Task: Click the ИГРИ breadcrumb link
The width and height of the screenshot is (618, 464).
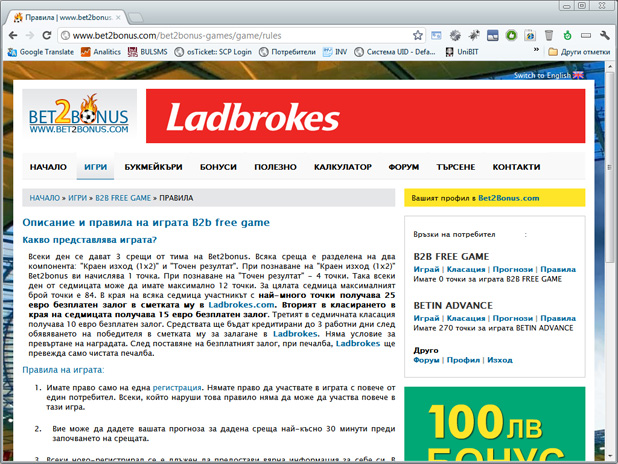Action: [78, 198]
